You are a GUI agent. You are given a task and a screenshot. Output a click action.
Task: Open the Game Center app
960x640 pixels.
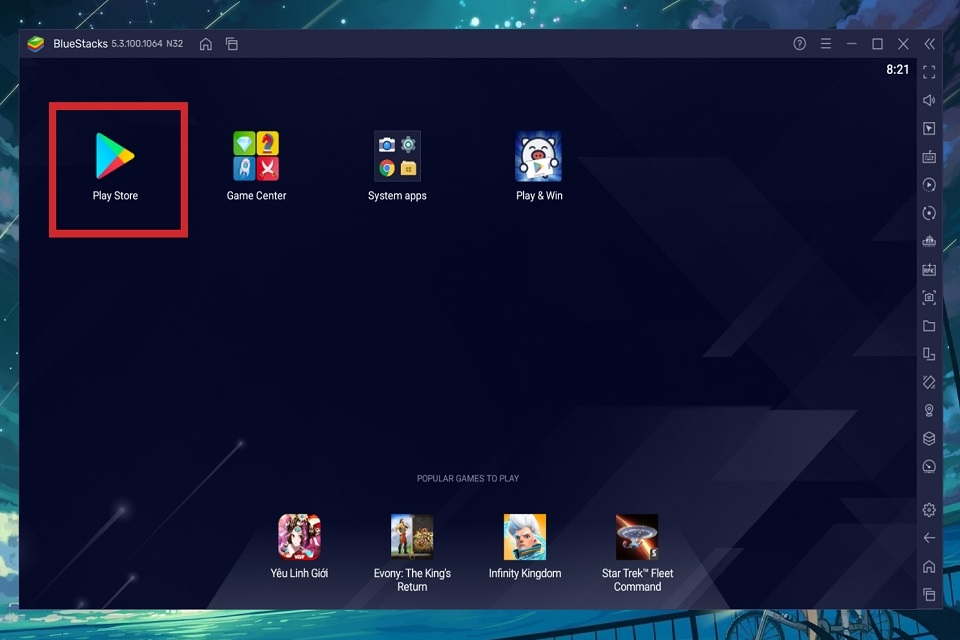click(256, 156)
